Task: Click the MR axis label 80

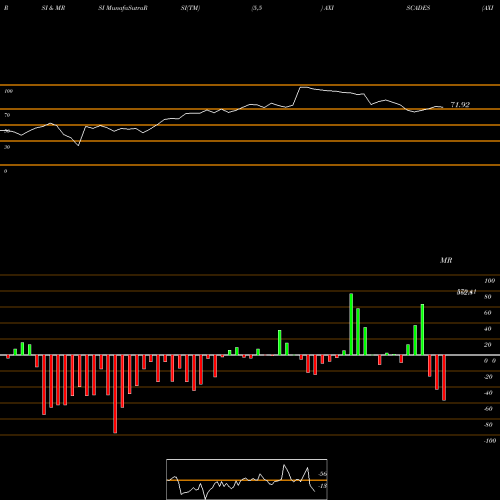Action: coord(488,297)
